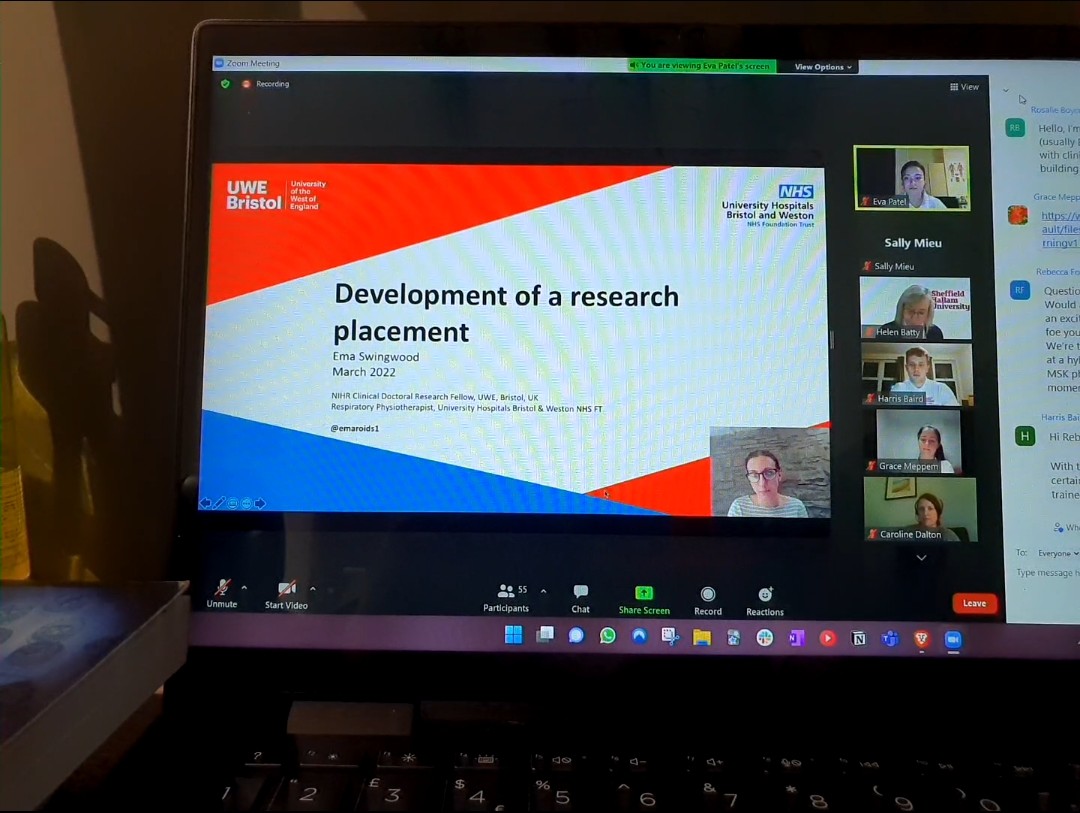Collapse the chat panel chevron at top
Viewport: 1080px width, 813px height.
coord(1006,90)
